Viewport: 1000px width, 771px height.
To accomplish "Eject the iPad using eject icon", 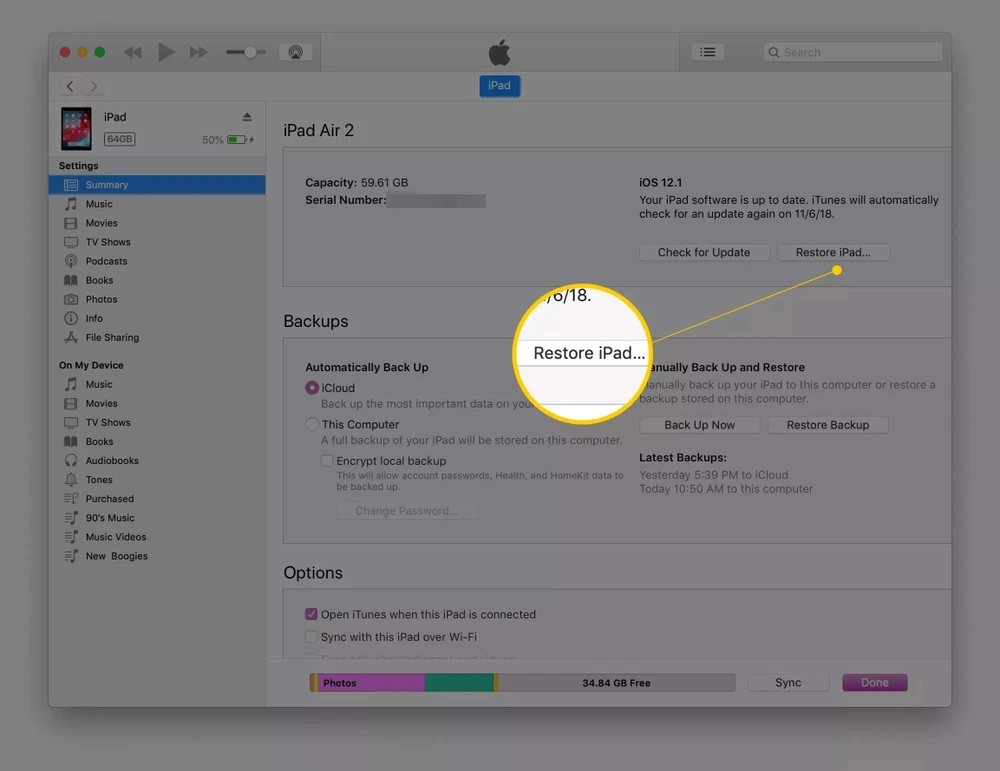I will (x=247, y=117).
